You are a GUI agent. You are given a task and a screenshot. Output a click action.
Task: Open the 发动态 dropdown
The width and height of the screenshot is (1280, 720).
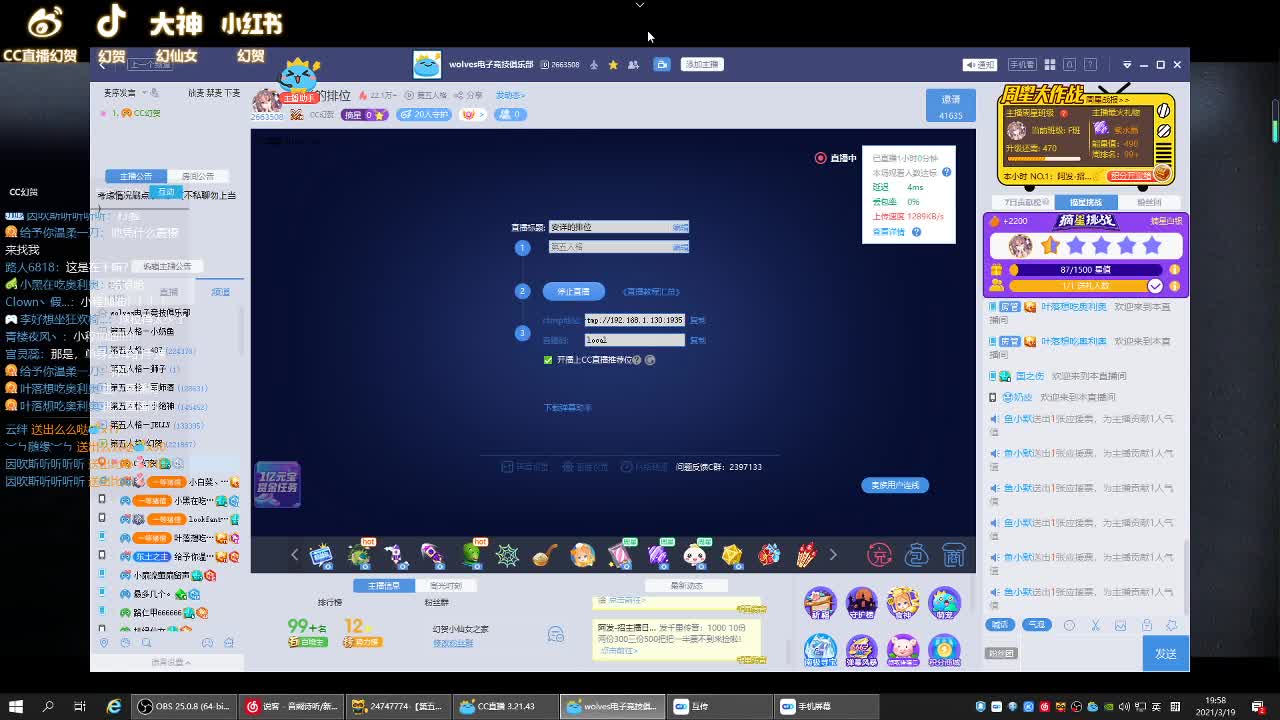pos(510,95)
